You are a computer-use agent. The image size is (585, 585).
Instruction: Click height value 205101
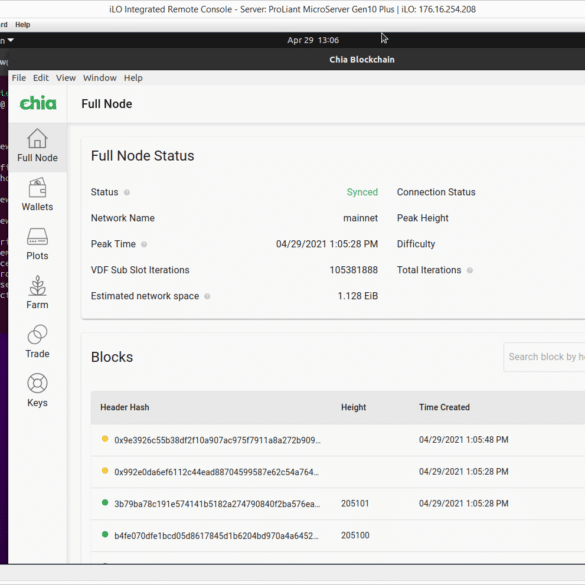tap(355, 504)
